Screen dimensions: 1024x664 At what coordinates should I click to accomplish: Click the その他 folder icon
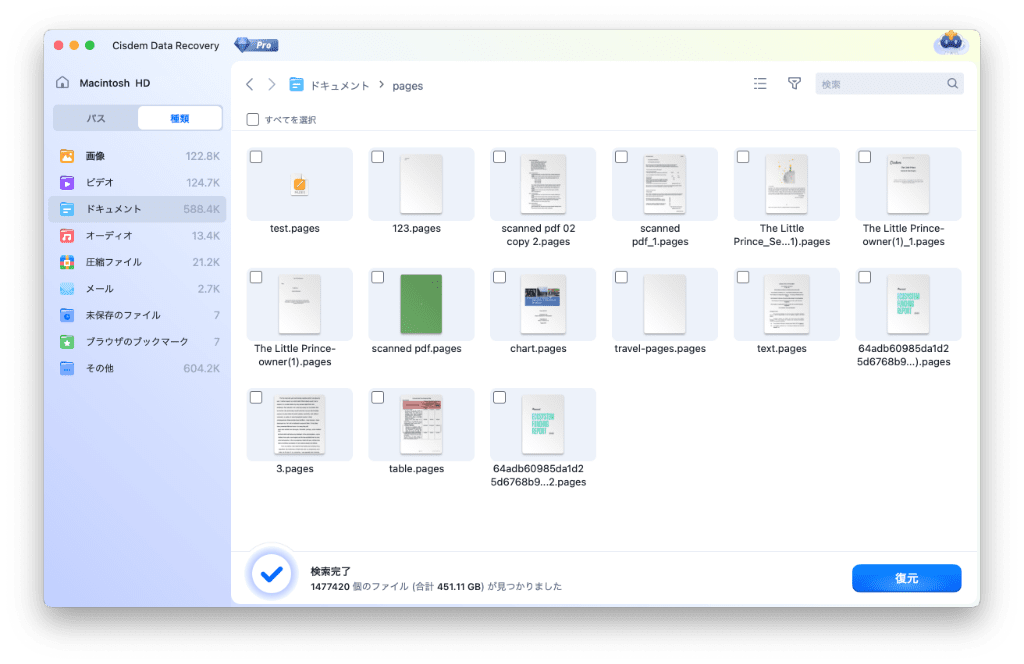click(67, 368)
